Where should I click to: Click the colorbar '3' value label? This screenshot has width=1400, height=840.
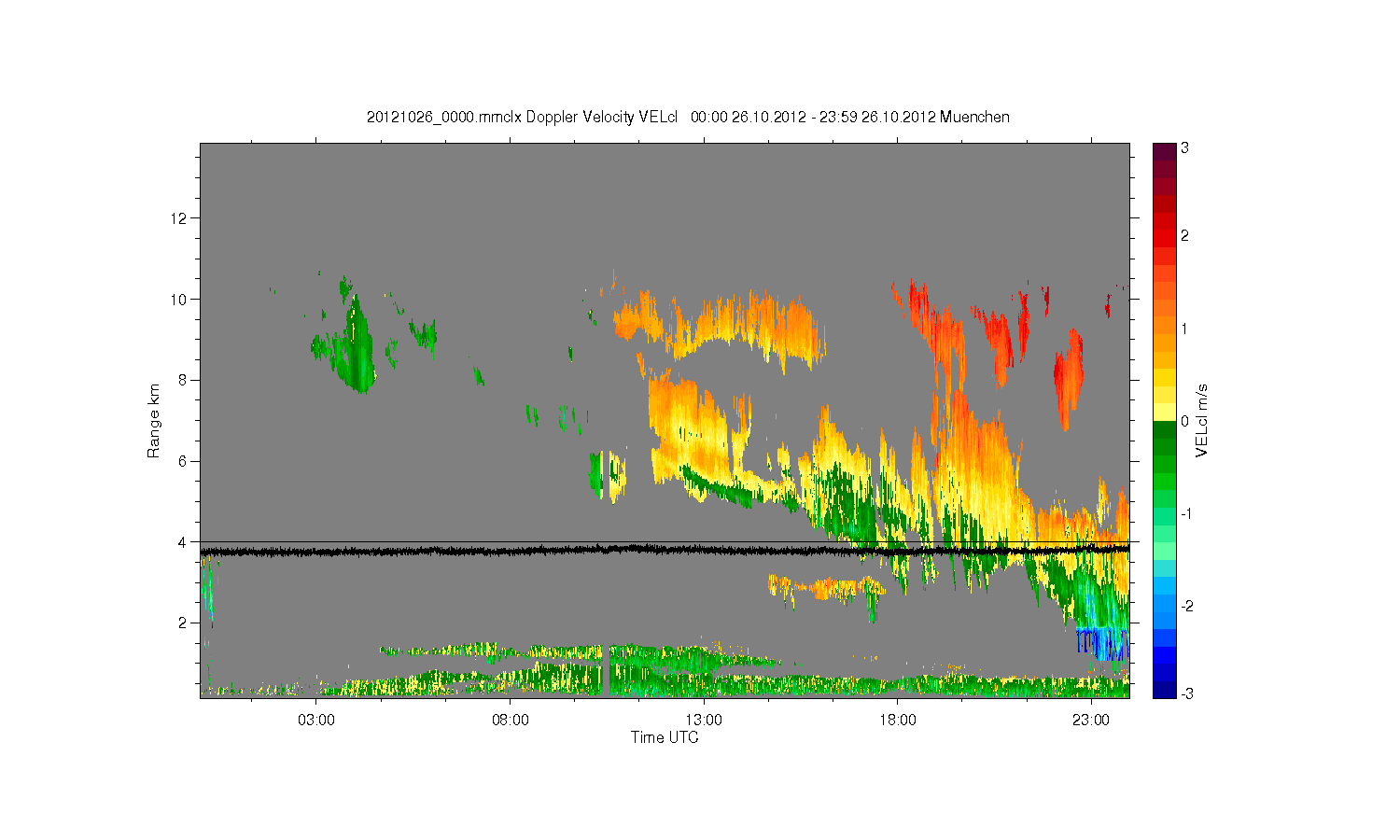1184,148
